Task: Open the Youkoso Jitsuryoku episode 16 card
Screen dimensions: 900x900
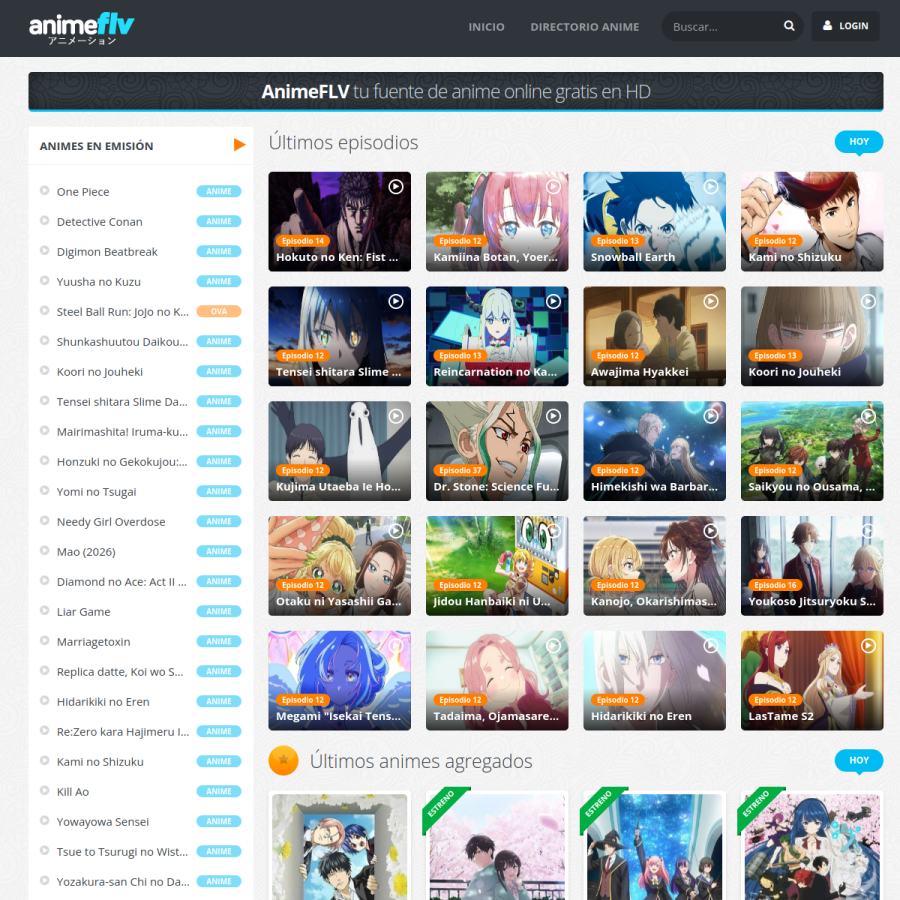Action: [812, 566]
